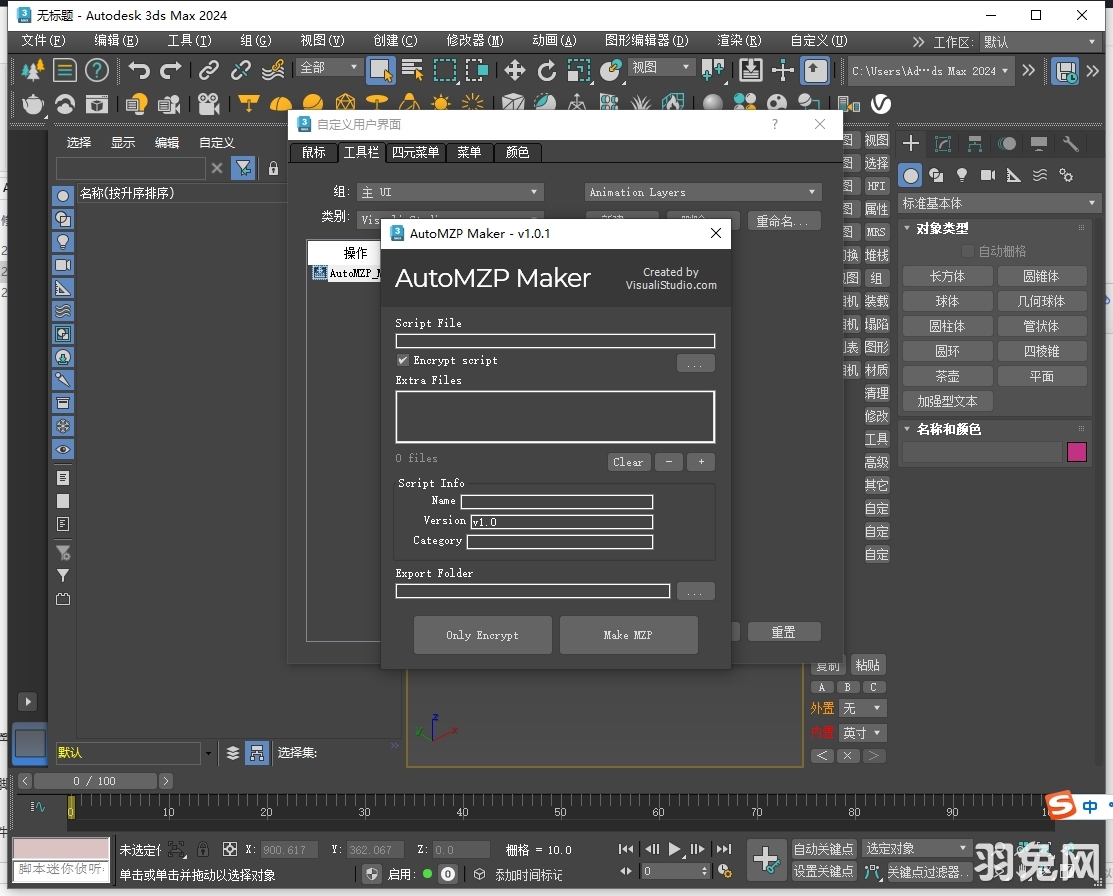Toggle the AutoGrid checkbox
The image size is (1113, 896).
[966, 251]
